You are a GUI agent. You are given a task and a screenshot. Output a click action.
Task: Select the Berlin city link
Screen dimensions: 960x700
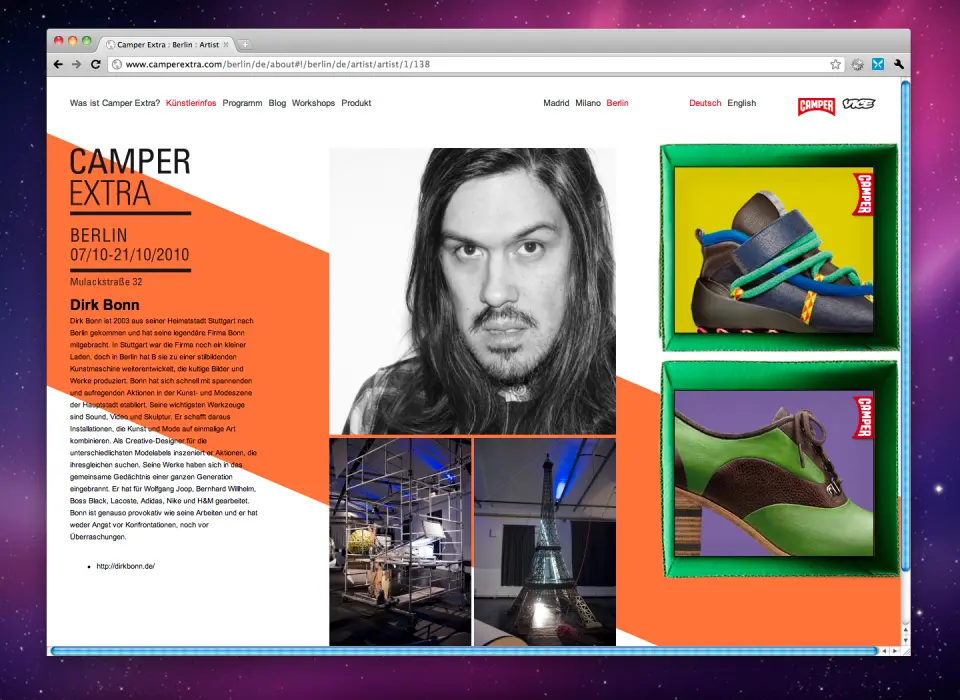point(617,103)
